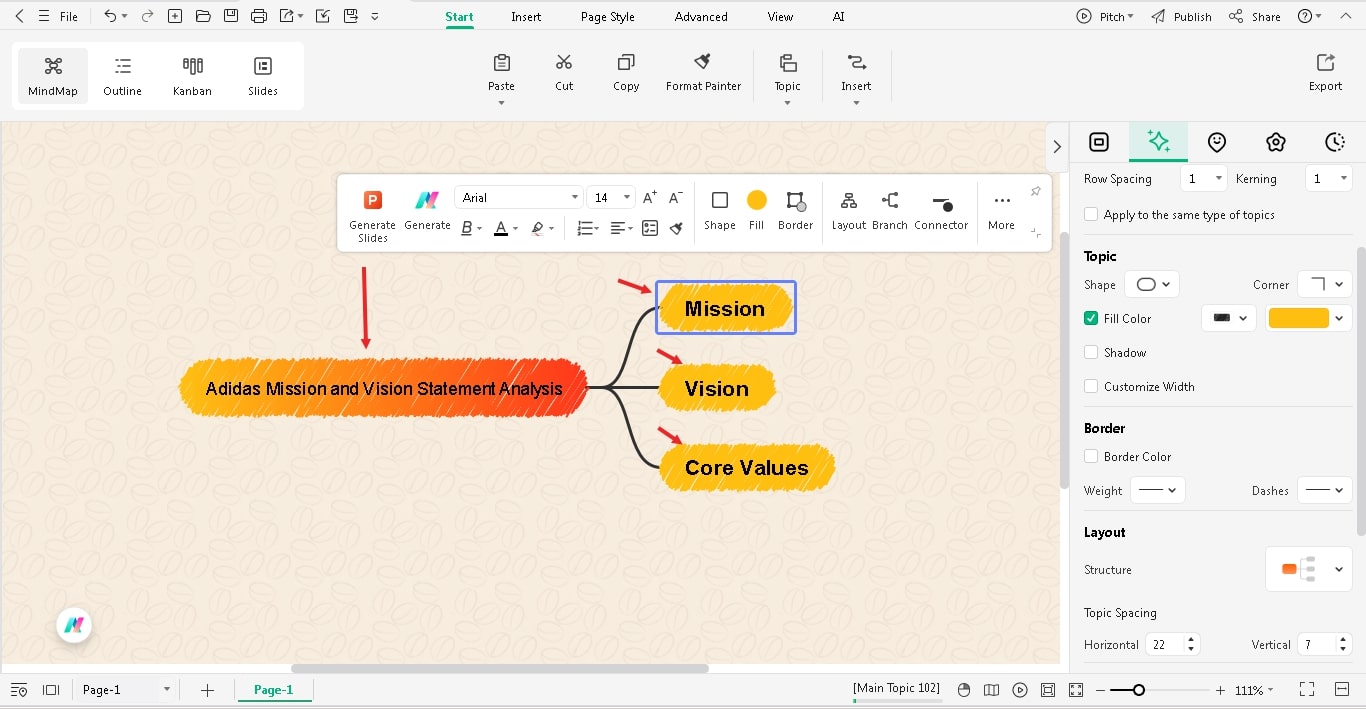This screenshot has width=1366, height=709.
Task: Click the Connector icon in floating toolbar
Action: (941, 203)
